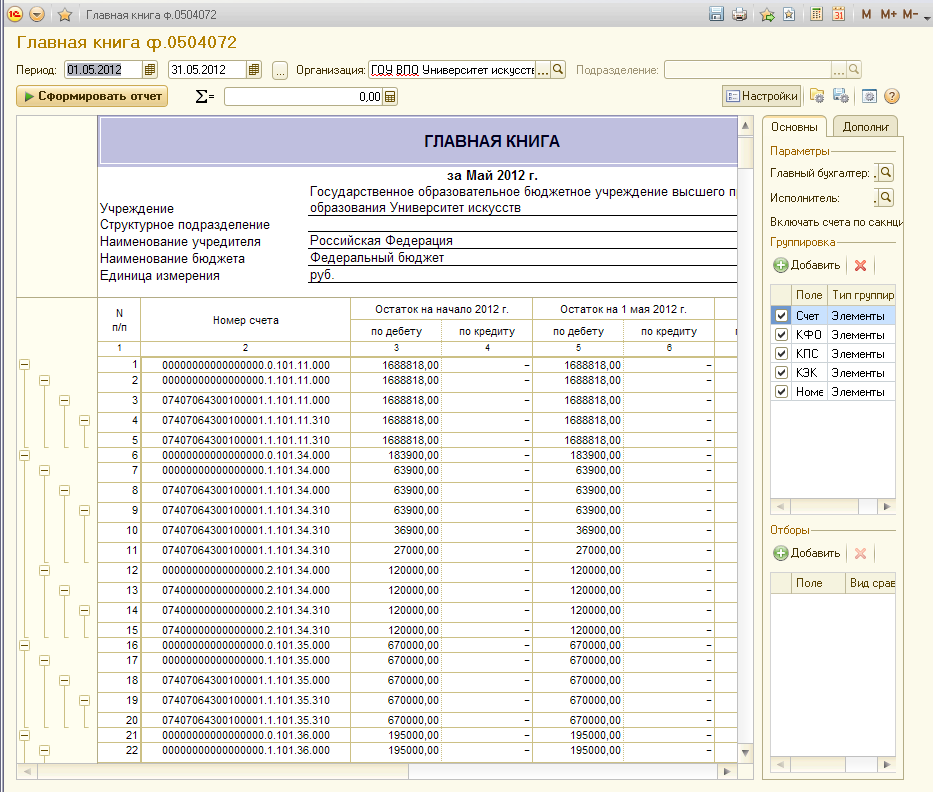Collapse the tree group at row 1
This screenshot has height=792, width=933.
(x=25, y=366)
